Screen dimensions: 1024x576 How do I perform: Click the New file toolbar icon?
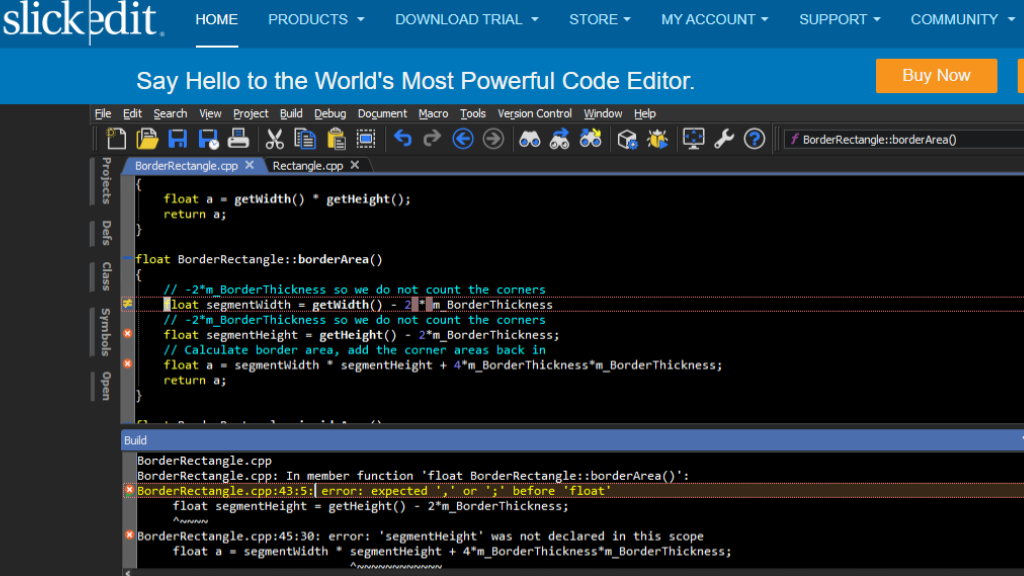[x=116, y=139]
